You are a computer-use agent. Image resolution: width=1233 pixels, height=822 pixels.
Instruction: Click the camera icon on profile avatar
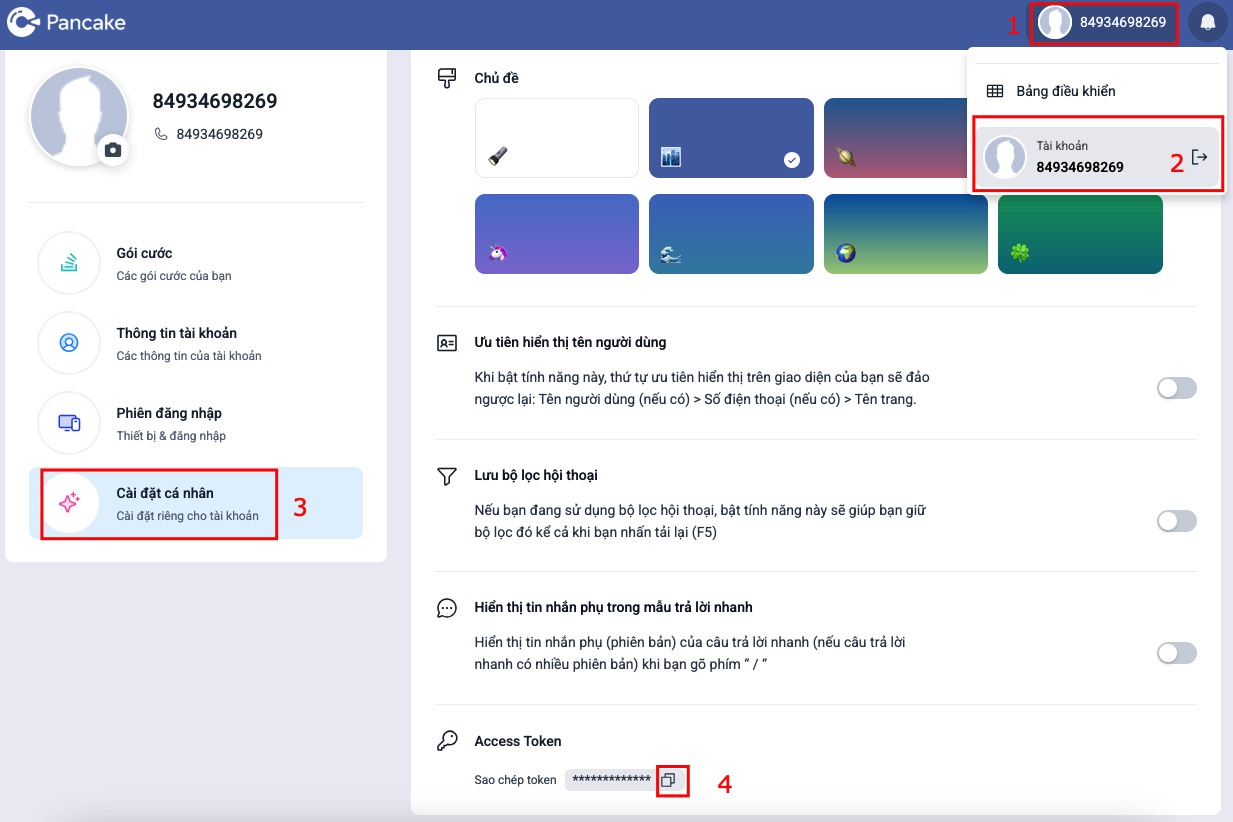click(x=113, y=150)
